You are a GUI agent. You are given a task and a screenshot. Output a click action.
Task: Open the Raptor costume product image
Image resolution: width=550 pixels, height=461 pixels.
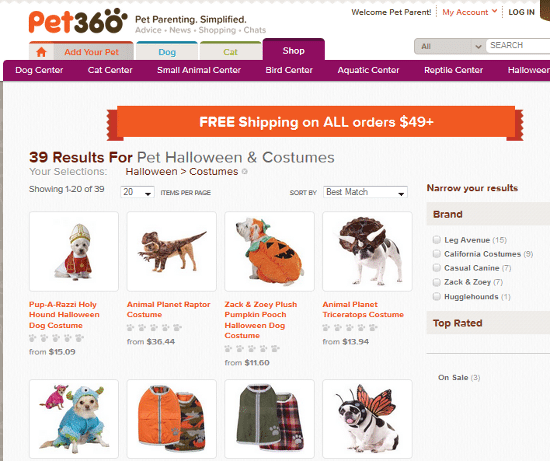tap(172, 251)
